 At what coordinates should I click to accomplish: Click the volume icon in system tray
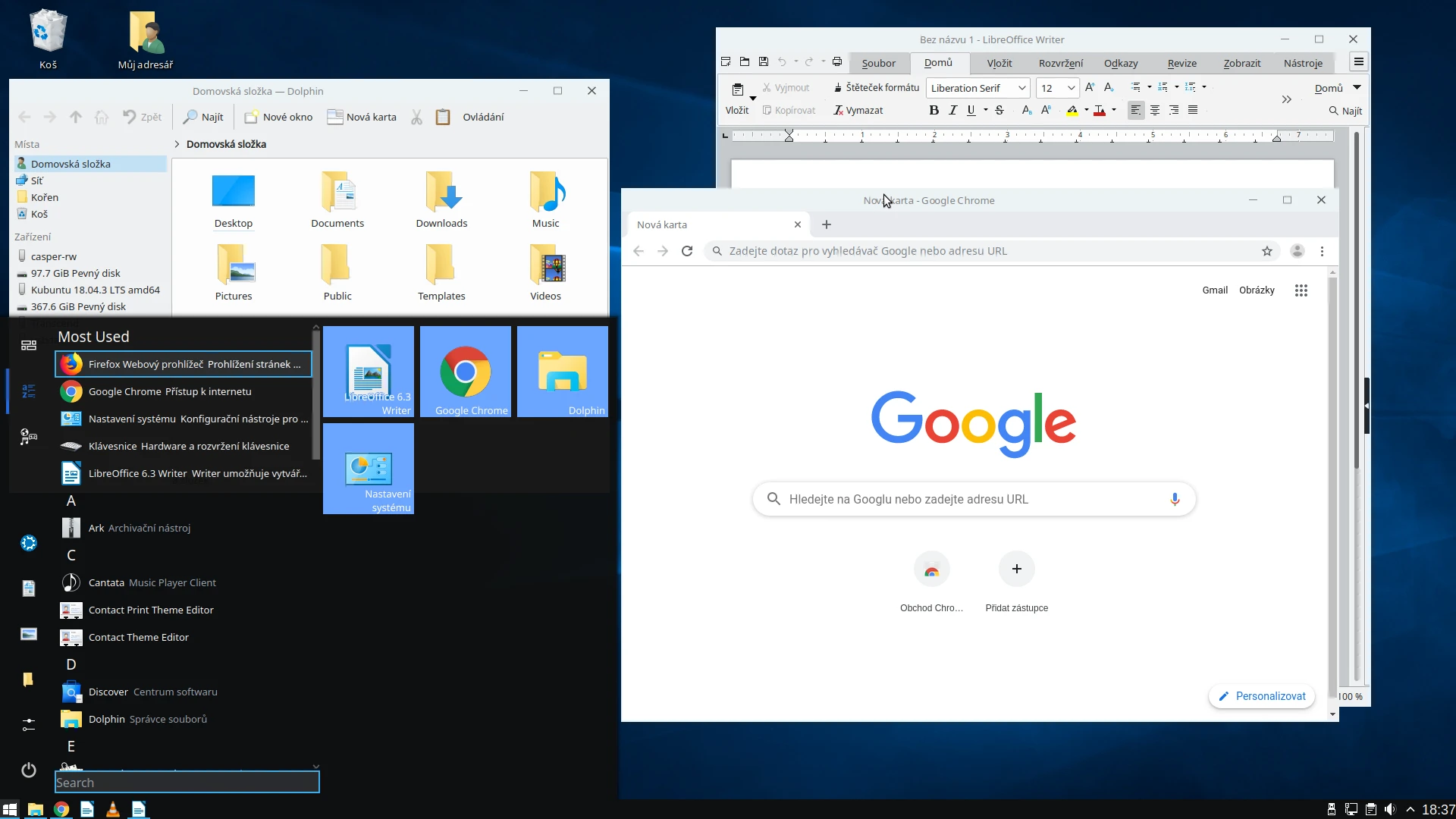tap(1390, 810)
